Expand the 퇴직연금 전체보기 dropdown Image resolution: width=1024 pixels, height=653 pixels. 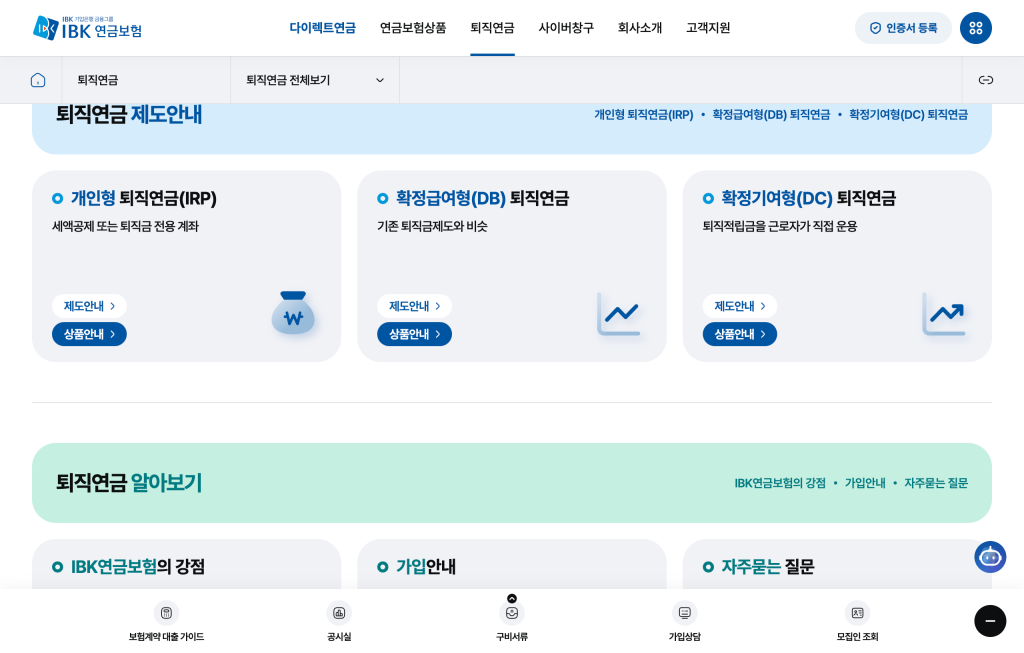click(x=314, y=80)
